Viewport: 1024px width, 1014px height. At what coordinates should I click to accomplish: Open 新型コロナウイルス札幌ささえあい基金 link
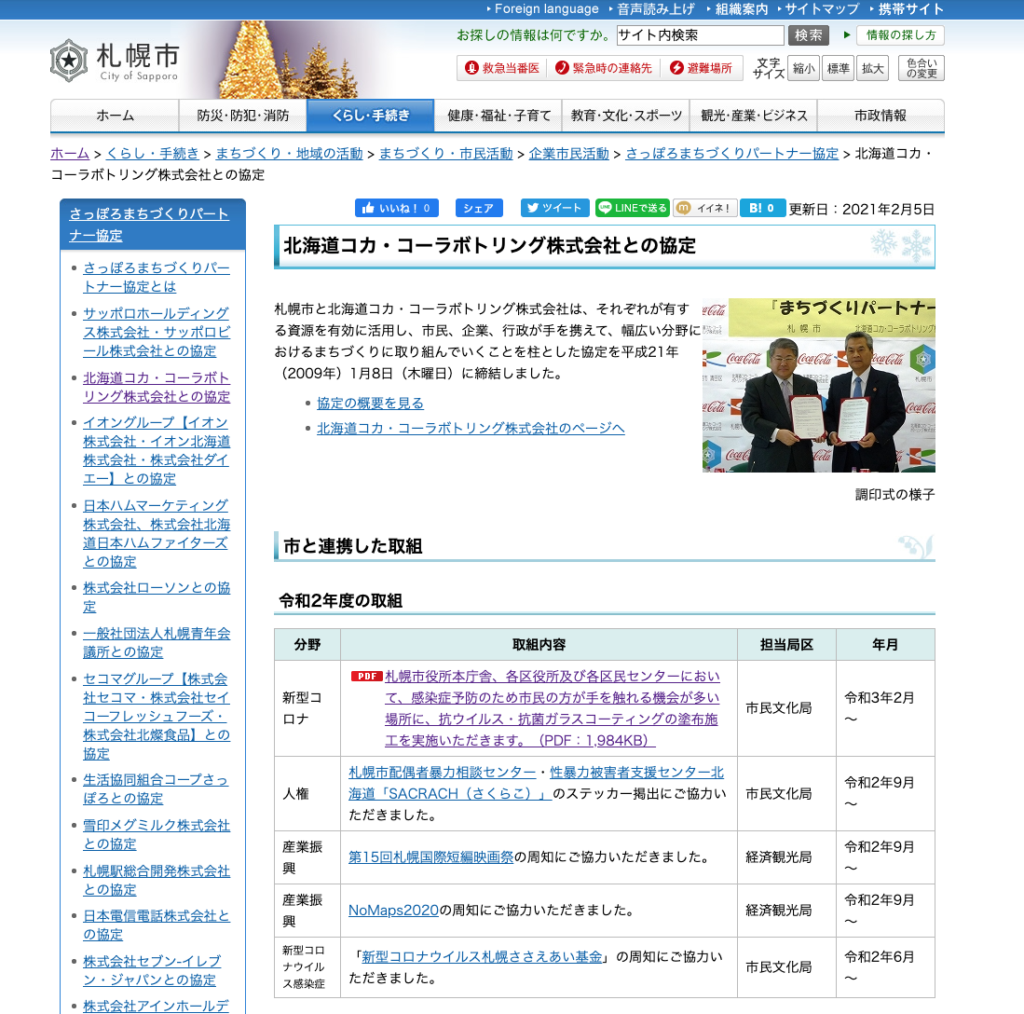pos(482,957)
